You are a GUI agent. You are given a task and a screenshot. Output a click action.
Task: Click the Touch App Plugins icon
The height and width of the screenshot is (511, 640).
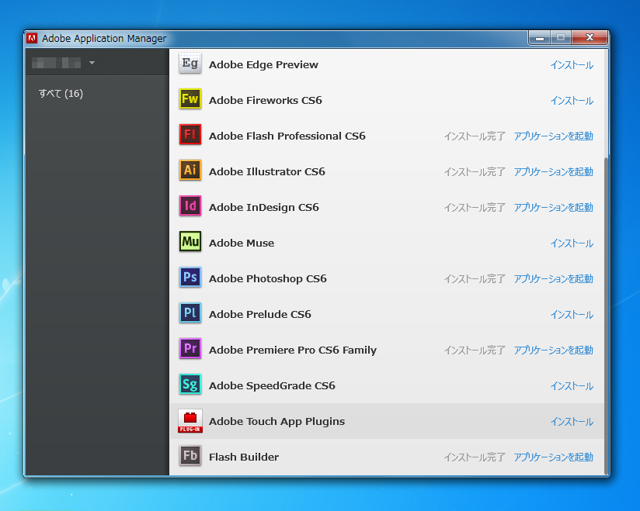coord(190,421)
